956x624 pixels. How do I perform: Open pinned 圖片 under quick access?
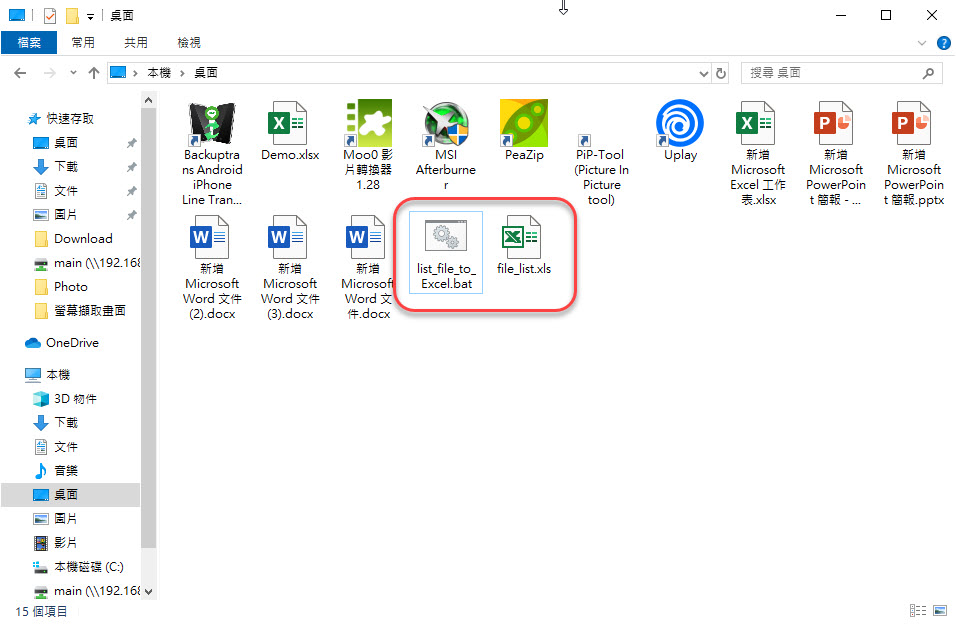[x=55, y=215]
